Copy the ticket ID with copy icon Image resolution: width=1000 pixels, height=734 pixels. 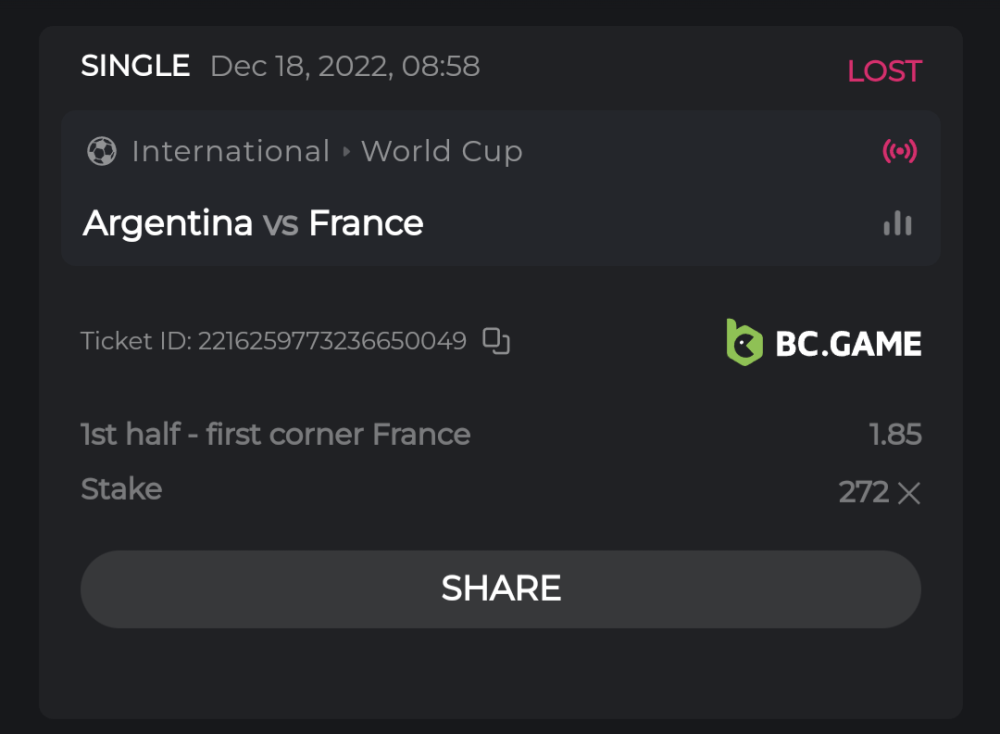[x=496, y=341]
